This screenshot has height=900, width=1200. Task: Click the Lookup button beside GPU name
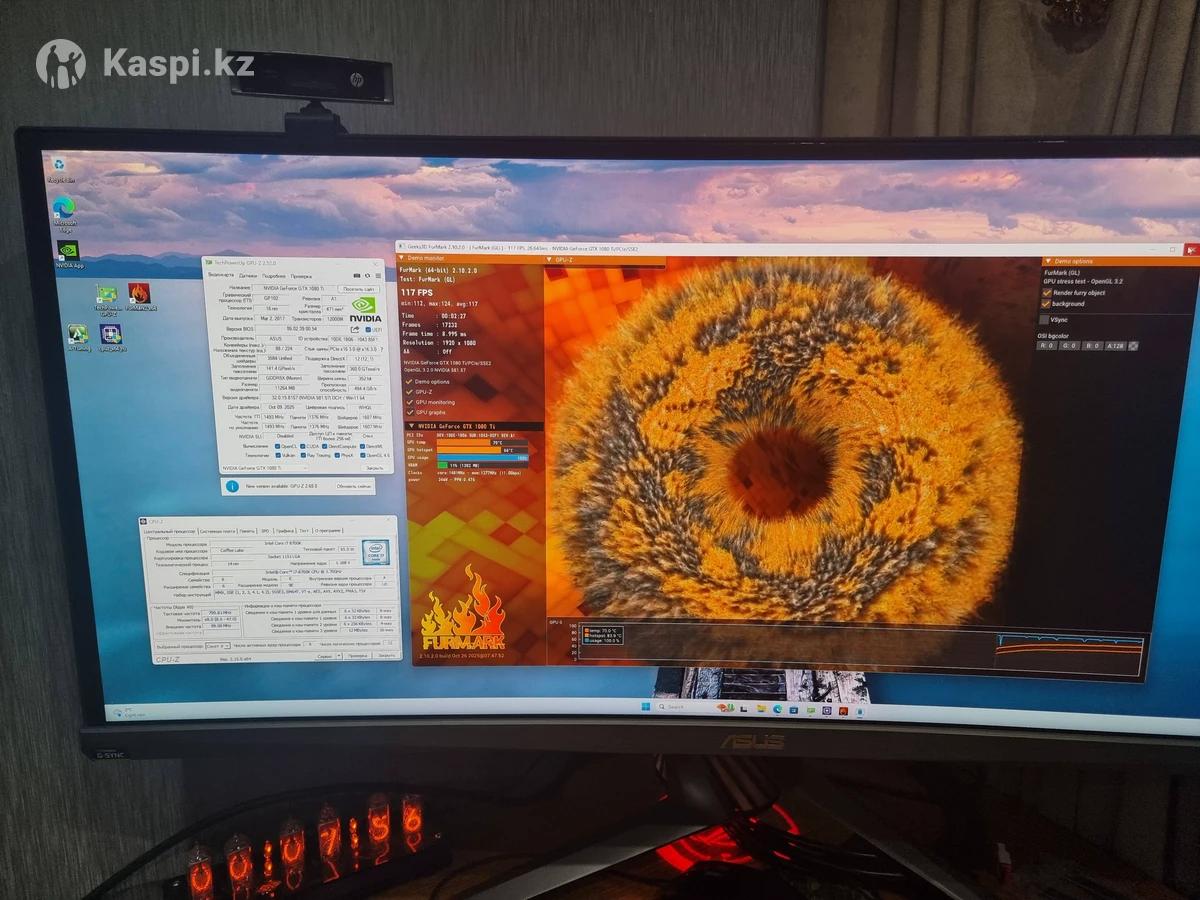358,288
